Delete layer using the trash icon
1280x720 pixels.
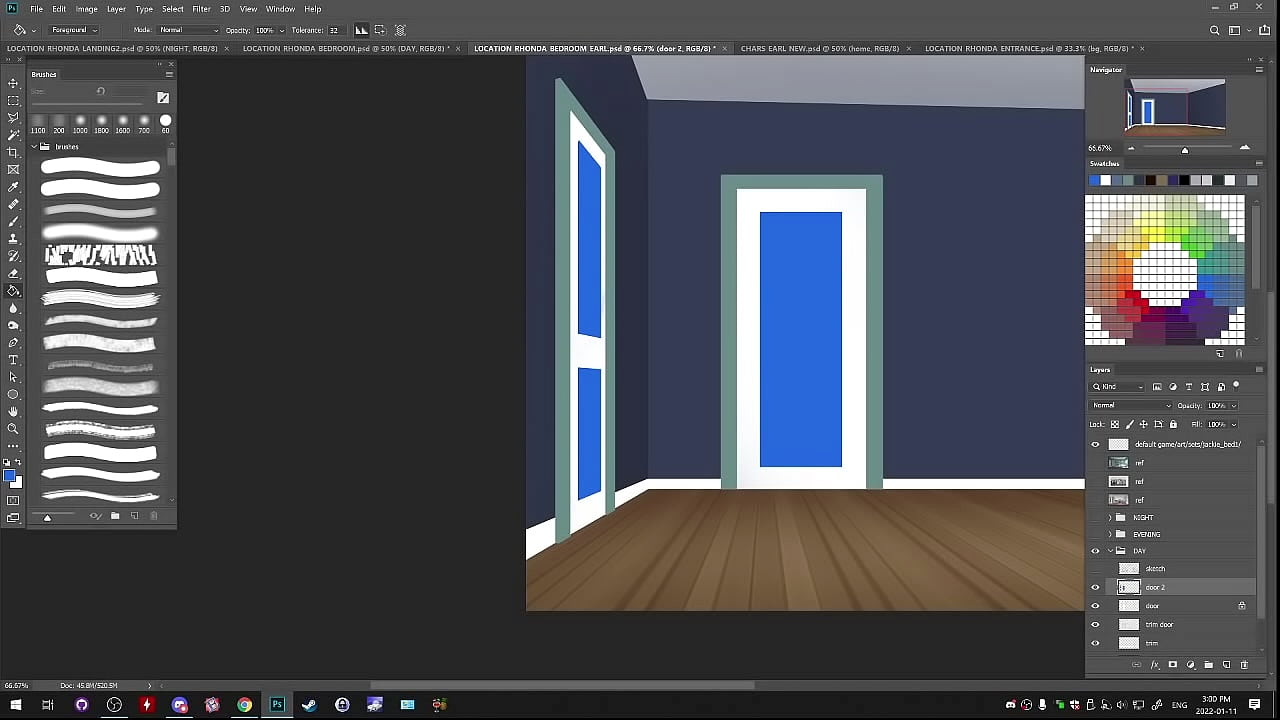tap(1244, 665)
